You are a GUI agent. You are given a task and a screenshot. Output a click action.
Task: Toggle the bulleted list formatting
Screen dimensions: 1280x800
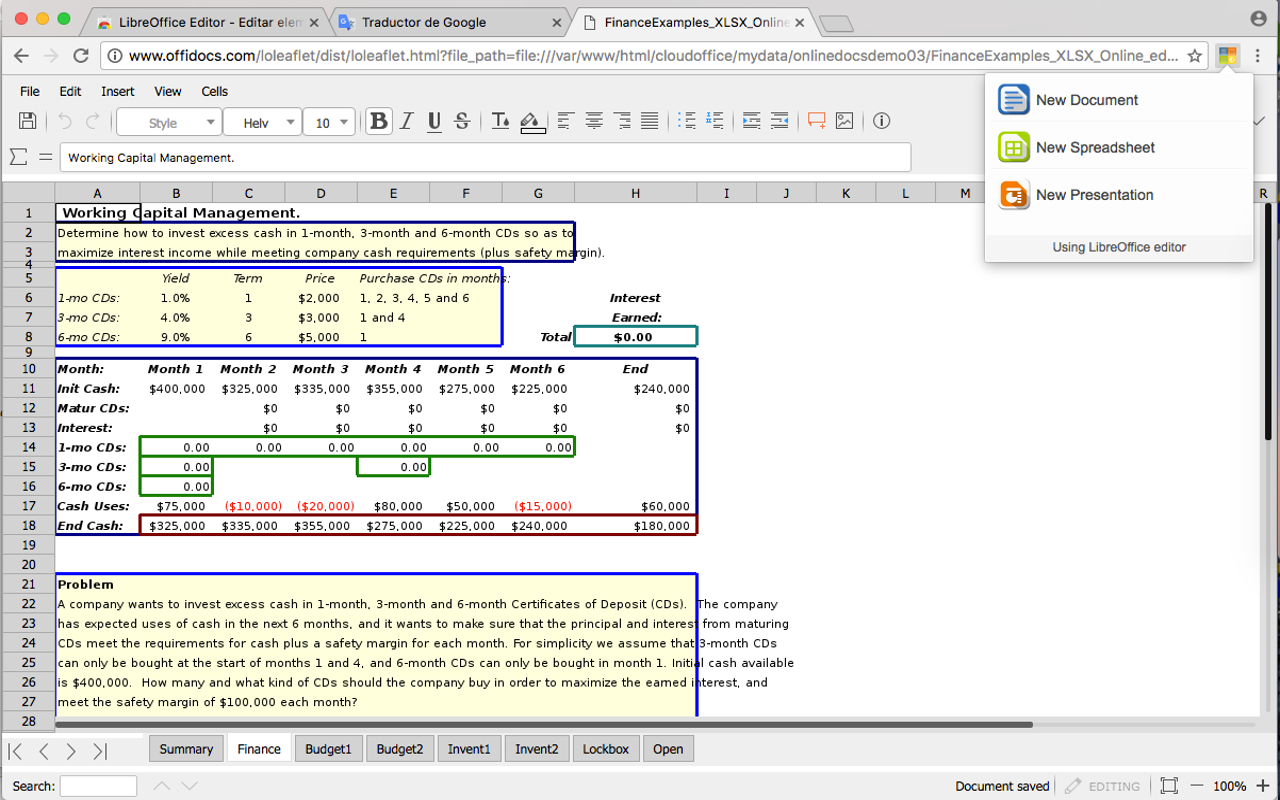tap(687, 120)
